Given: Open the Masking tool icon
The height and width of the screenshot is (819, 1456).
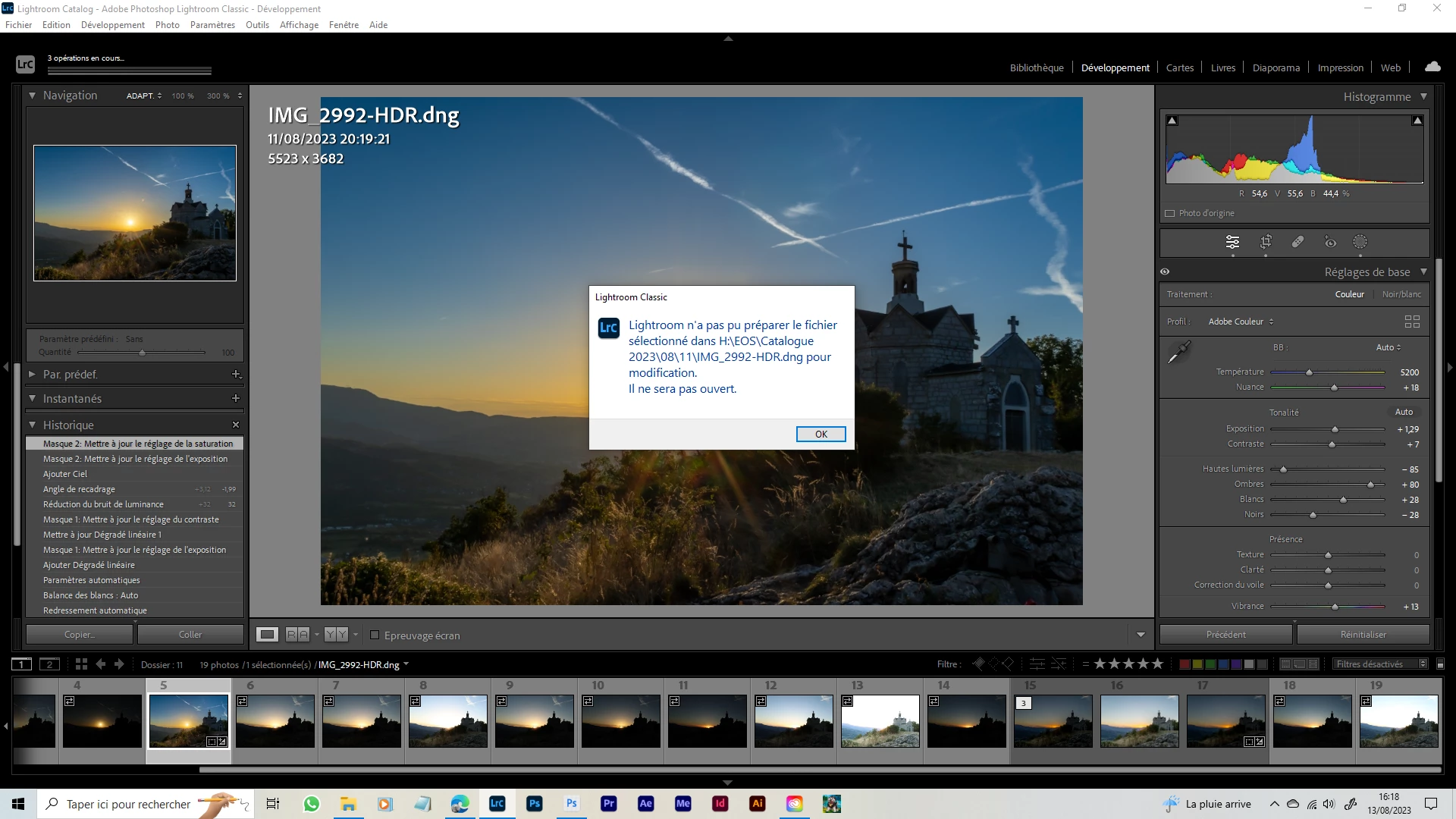Looking at the screenshot, I should point(1360,242).
